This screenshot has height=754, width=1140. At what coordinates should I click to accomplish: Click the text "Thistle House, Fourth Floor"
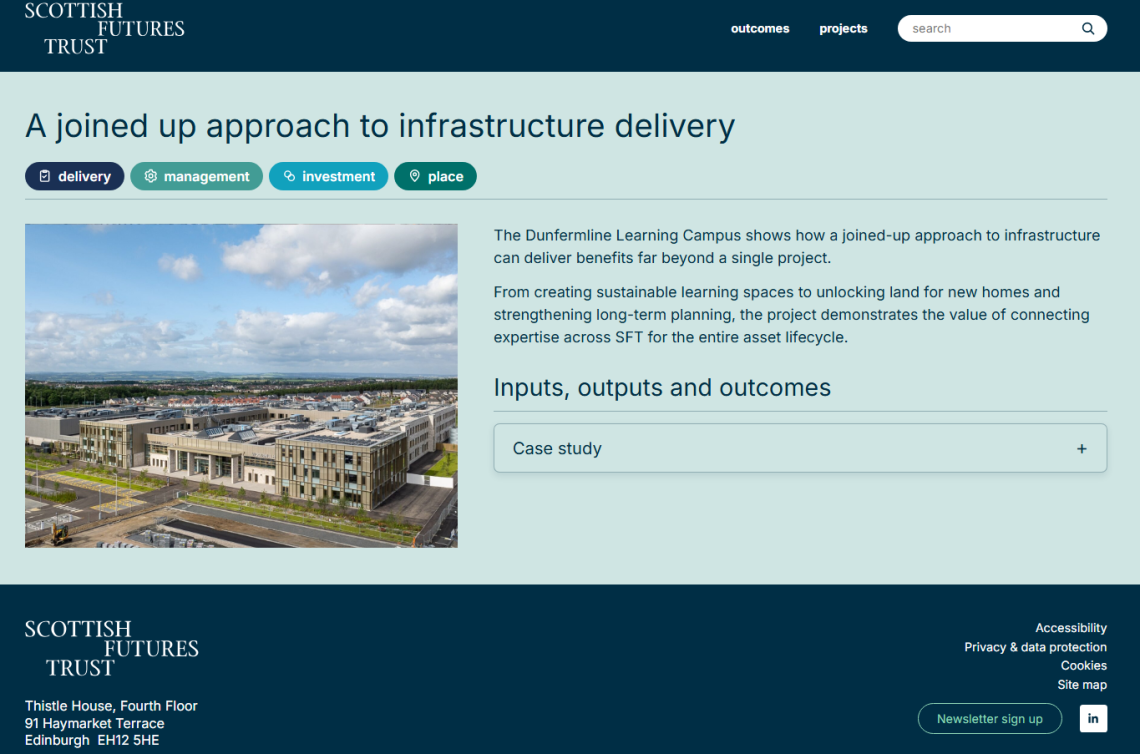(111, 706)
